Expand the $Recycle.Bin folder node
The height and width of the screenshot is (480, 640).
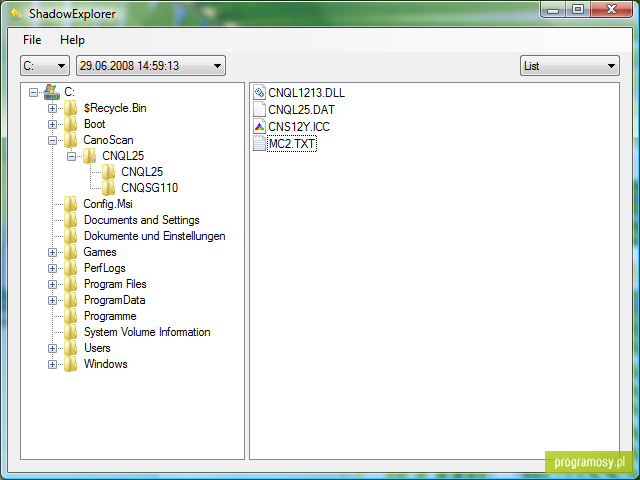(x=52, y=109)
